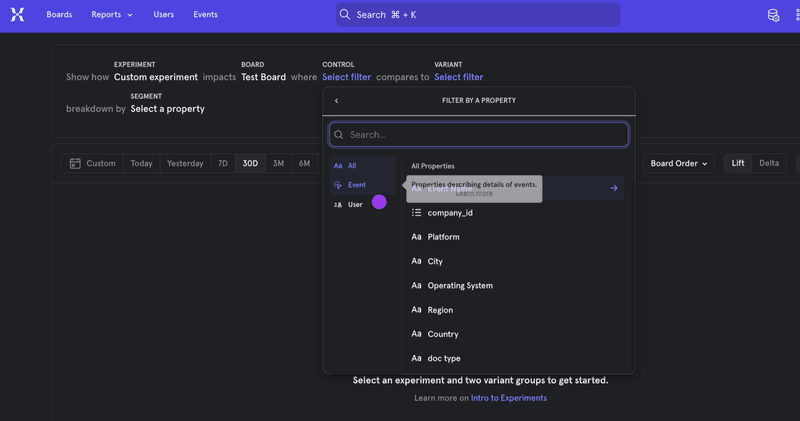The width and height of the screenshot is (800, 421).
Task: Click the list icon next to company_id
Action: [x=417, y=213]
